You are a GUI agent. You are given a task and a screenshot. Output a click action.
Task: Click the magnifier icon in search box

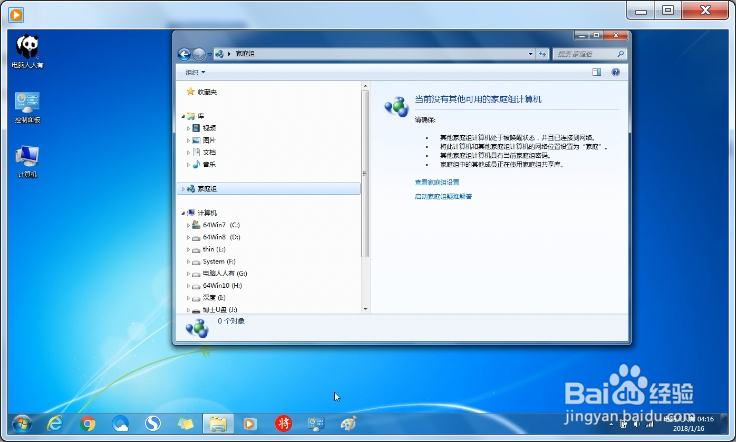621,54
